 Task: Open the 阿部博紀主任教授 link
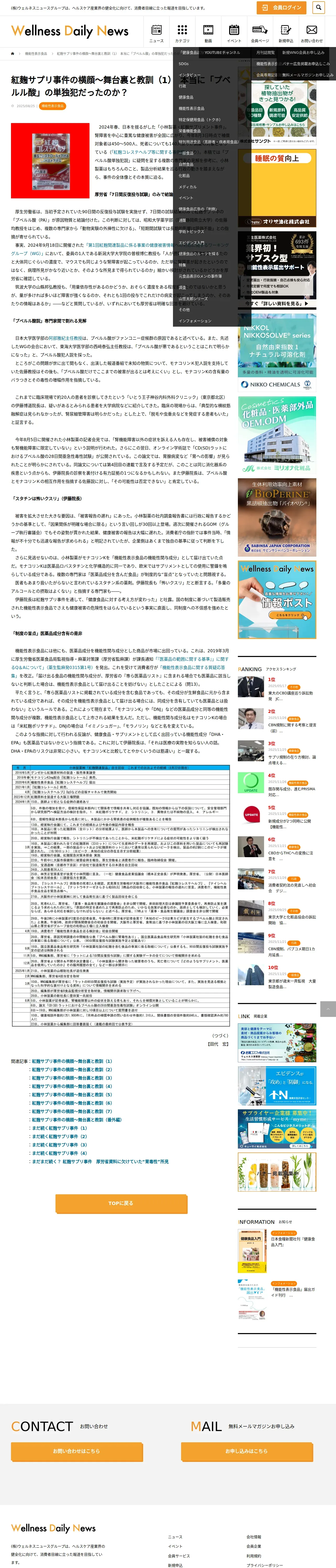tap(65, 338)
